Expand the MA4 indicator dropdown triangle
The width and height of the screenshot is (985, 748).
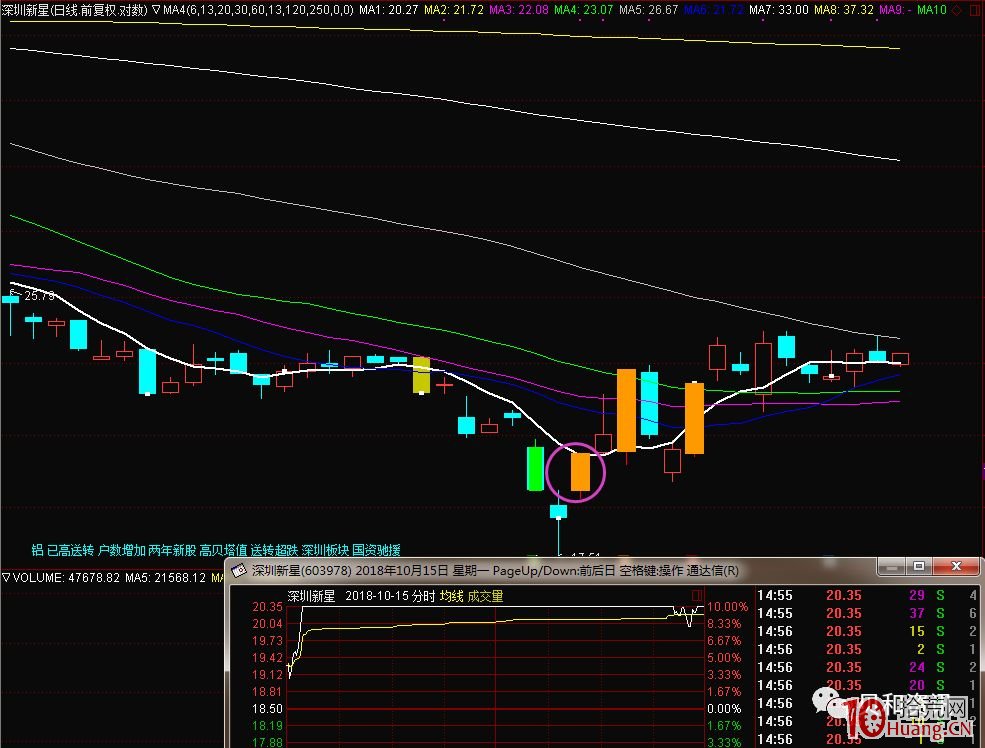tap(156, 9)
